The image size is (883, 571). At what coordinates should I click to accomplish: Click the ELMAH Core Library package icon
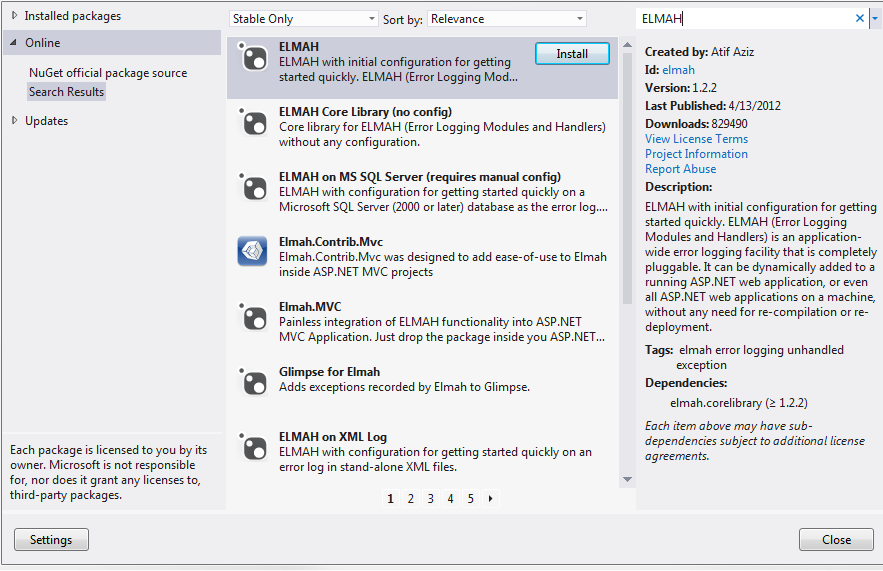click(x=252, y=122)
